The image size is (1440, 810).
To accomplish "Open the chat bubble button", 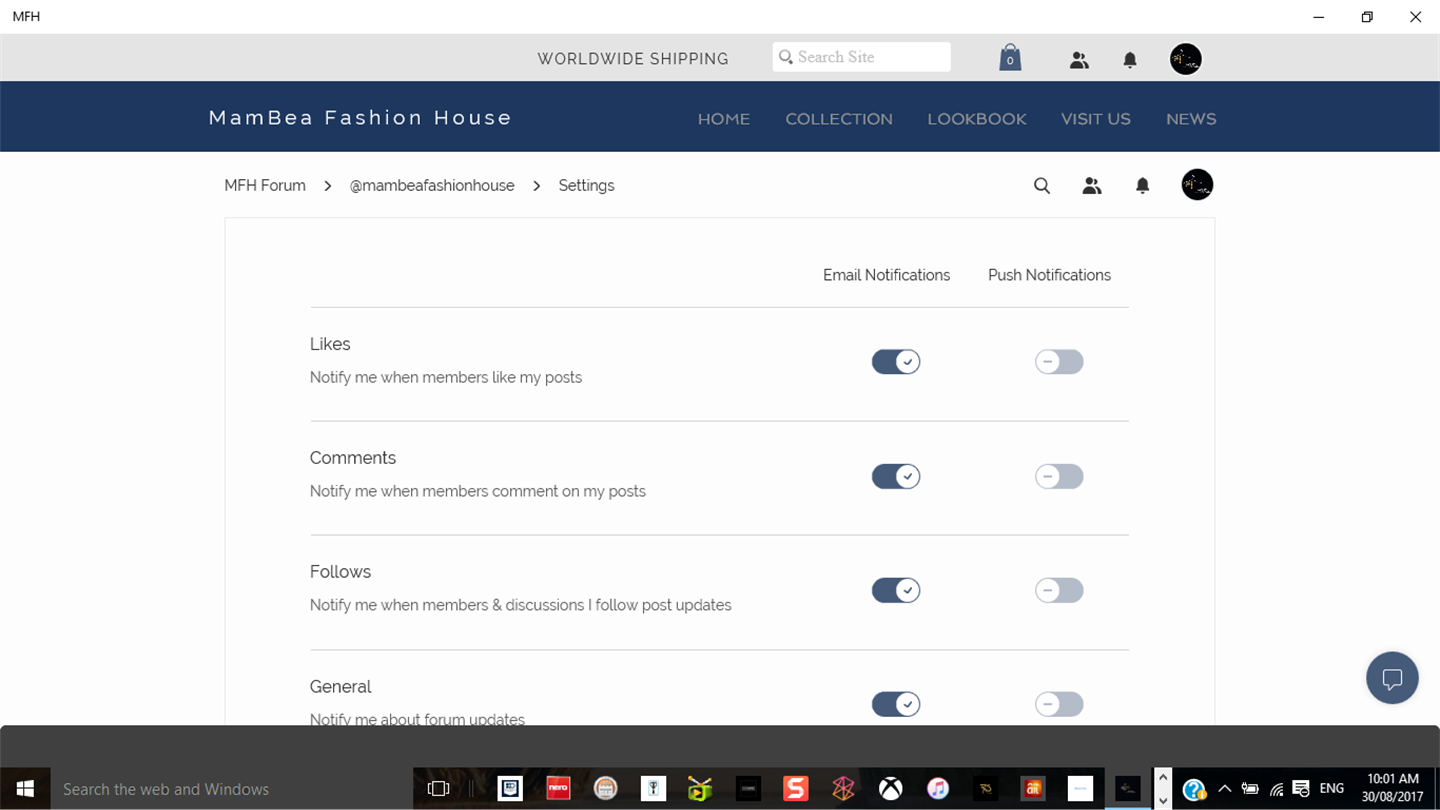I will (x=1392, y=678).
